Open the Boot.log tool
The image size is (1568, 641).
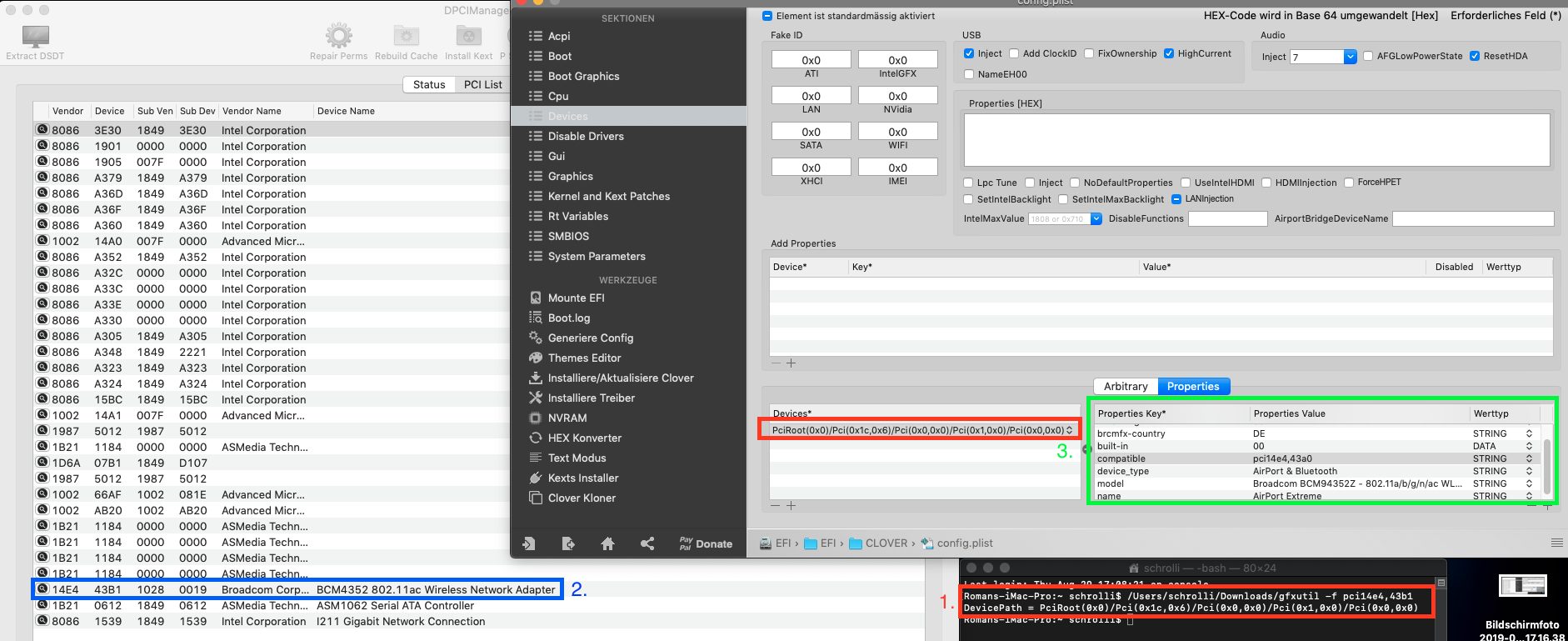(569, 318)
